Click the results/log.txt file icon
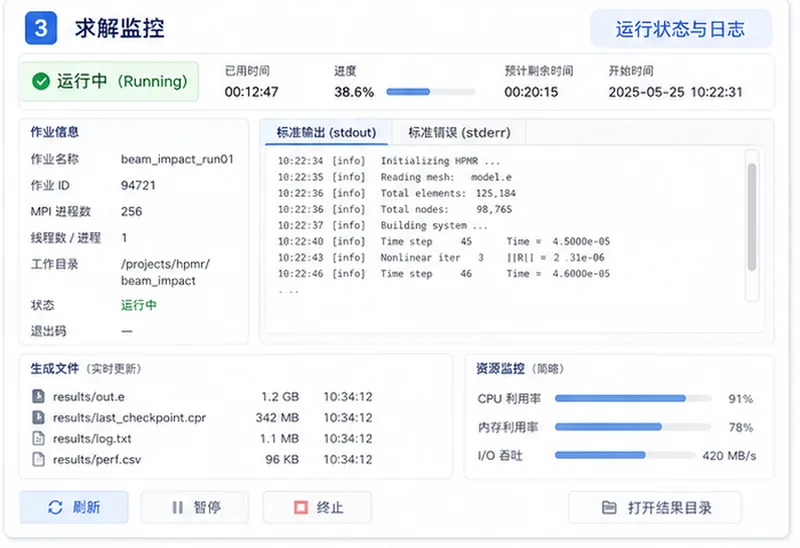Screen dimensions: 800x548 (38, 438)
